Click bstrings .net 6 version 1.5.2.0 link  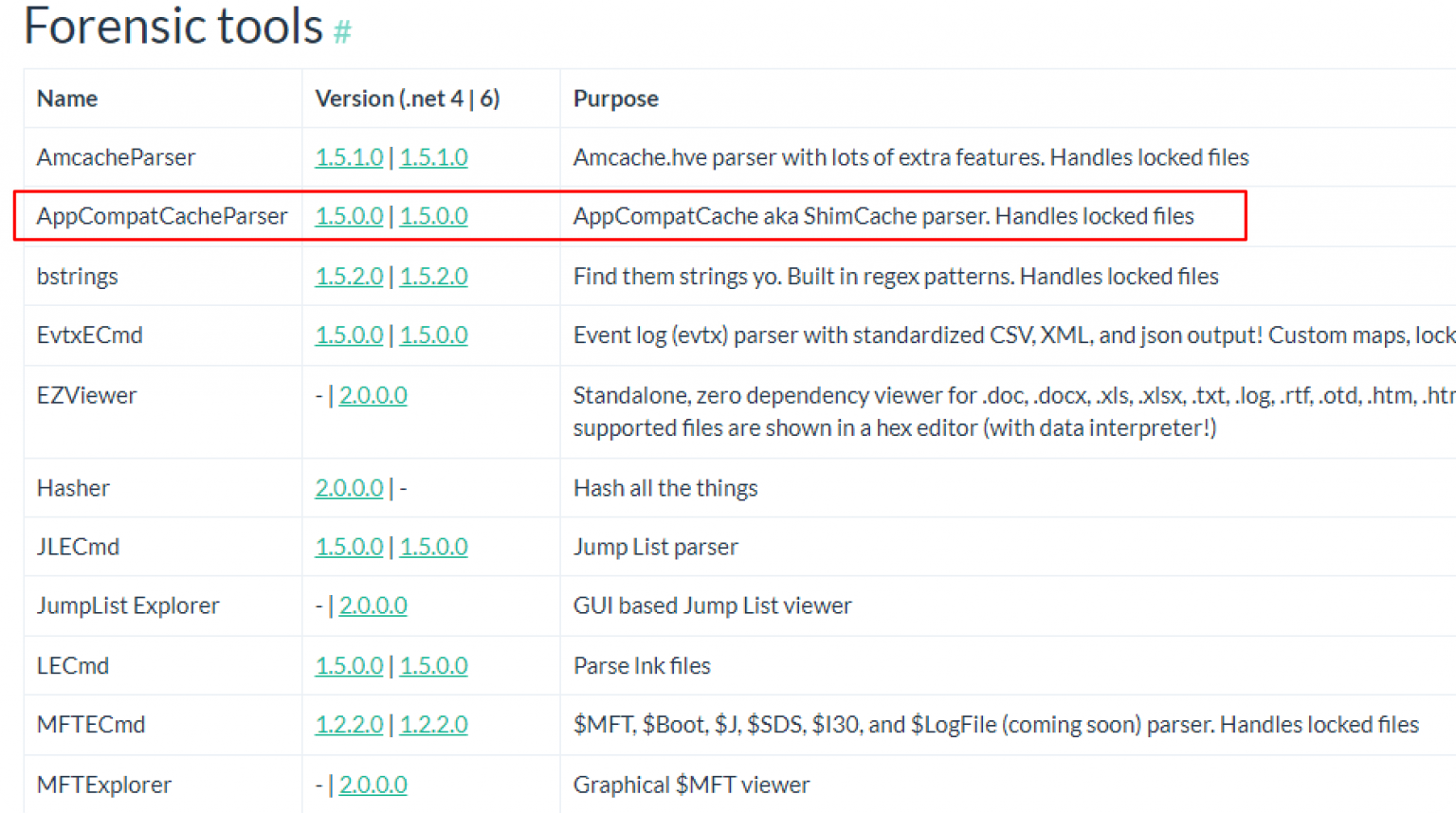point(433,277)
